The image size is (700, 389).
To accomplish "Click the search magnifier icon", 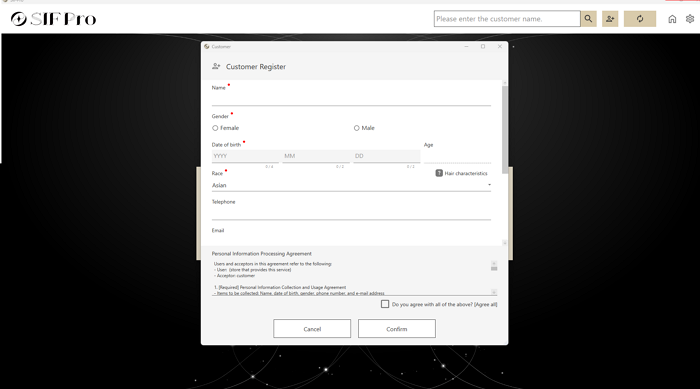I will 588,19.
